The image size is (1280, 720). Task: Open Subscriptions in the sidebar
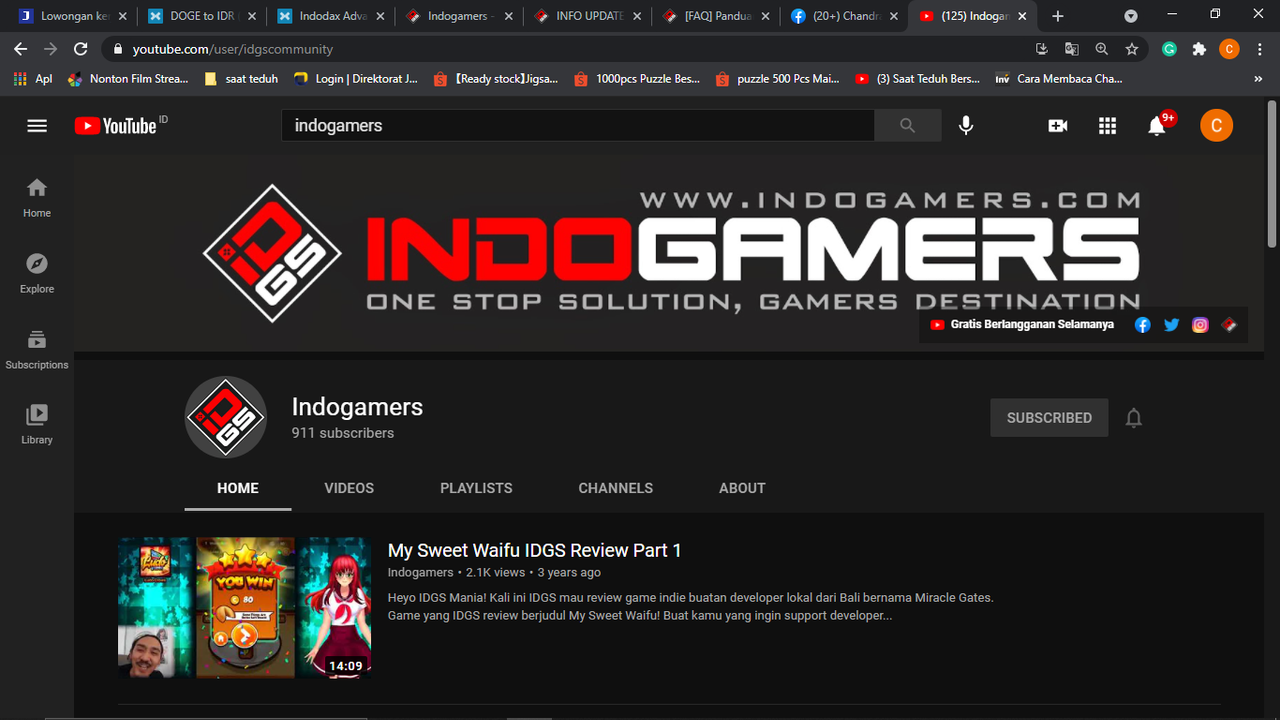click(x=37, y=349)
